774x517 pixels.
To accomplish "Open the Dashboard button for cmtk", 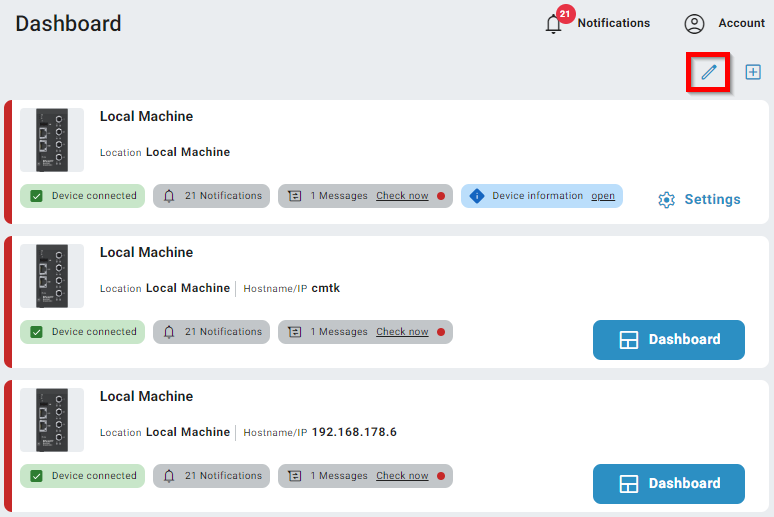I will pyautogui.click(x=668, y=340).
